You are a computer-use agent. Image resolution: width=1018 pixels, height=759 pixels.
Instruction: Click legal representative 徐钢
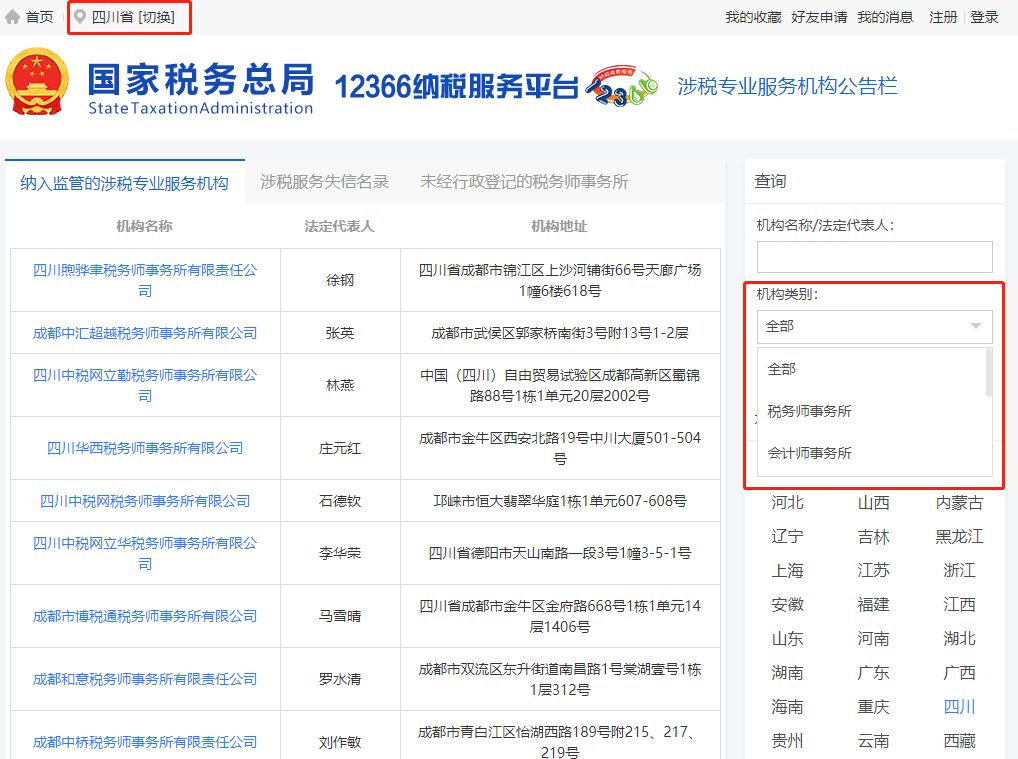pyautogui.click(x=340, y=280)
